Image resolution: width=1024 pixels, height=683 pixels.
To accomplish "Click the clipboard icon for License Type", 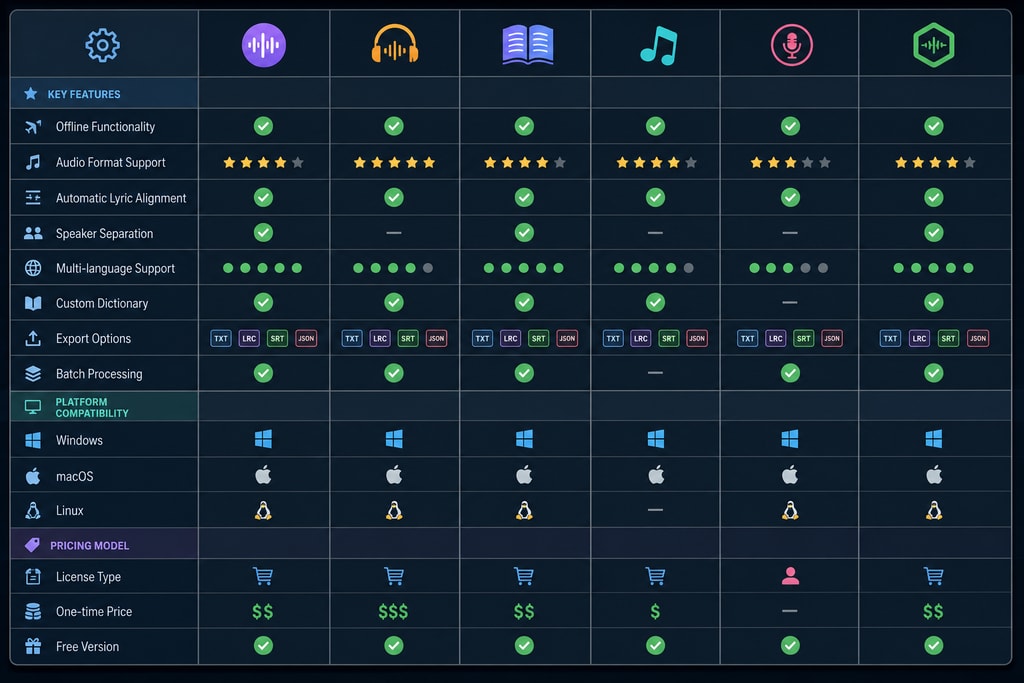I will (x=33, y=577).
